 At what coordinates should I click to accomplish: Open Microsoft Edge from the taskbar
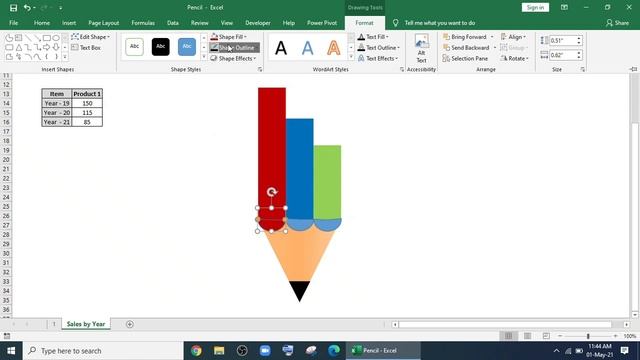coord(334,351)
